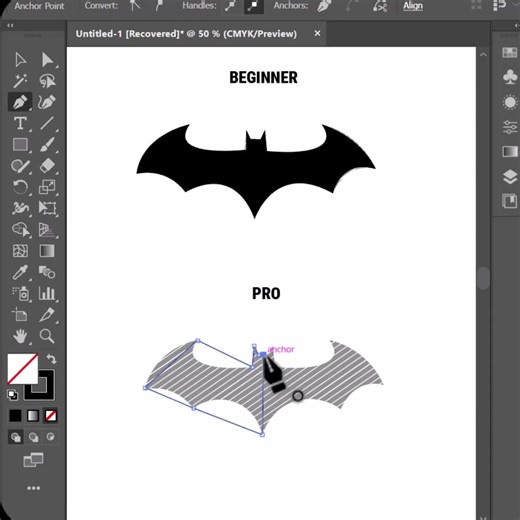Change the screen mode
Image resolution: width=520 pixels, height=520 pixels.
click(x=33, y=460)
